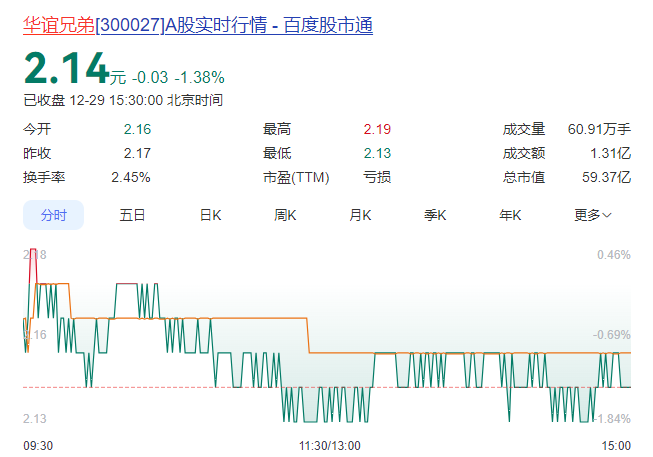Click the 最高 label

[x=277, y=129]
